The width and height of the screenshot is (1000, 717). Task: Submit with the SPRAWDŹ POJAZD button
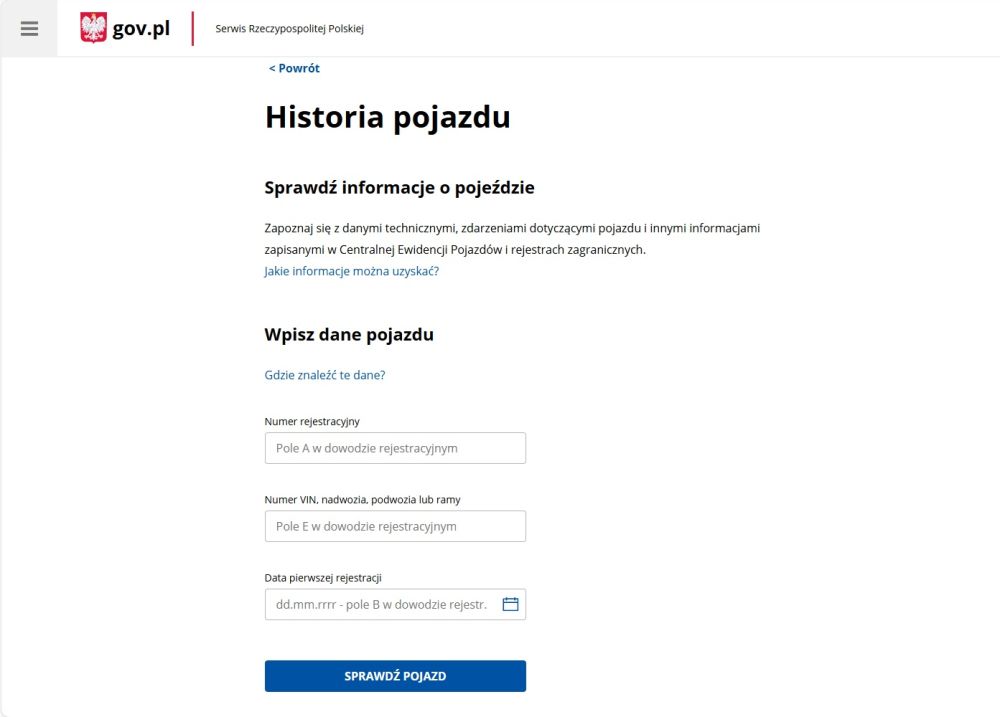[395, 676]
